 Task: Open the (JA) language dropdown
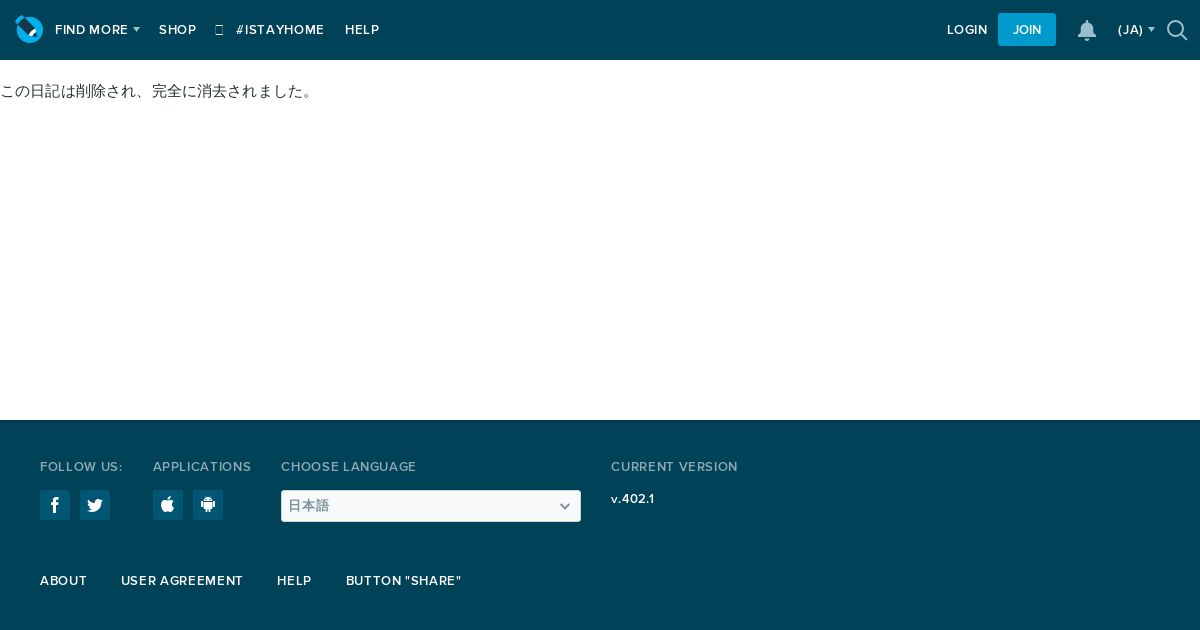point(1136,30)
